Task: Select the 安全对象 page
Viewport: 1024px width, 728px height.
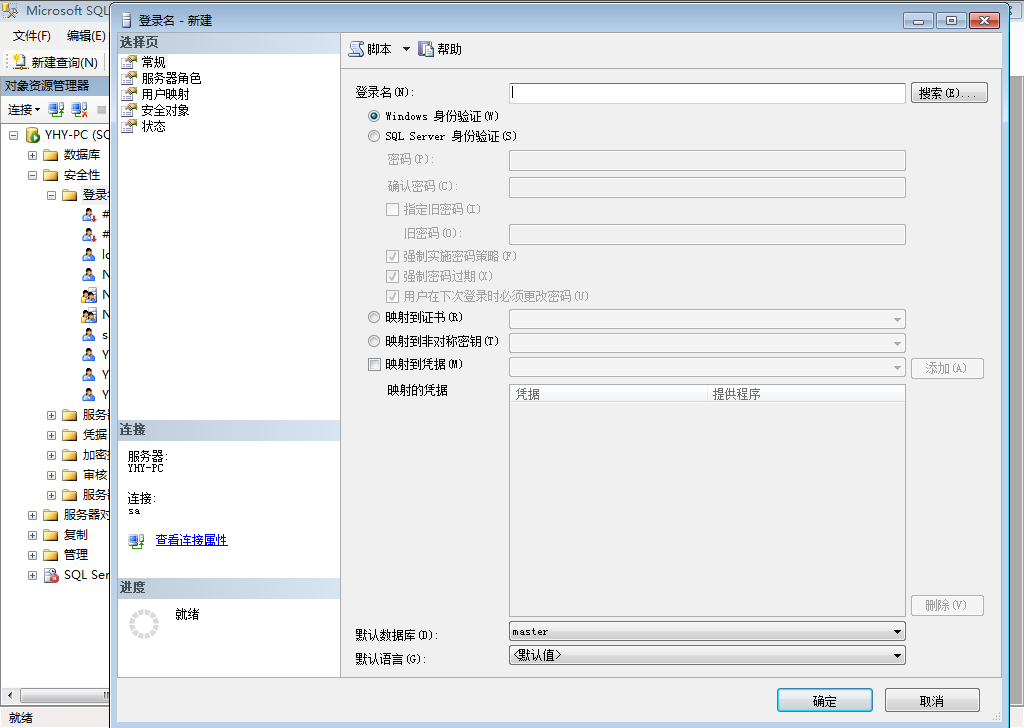Action: point(165,110)
